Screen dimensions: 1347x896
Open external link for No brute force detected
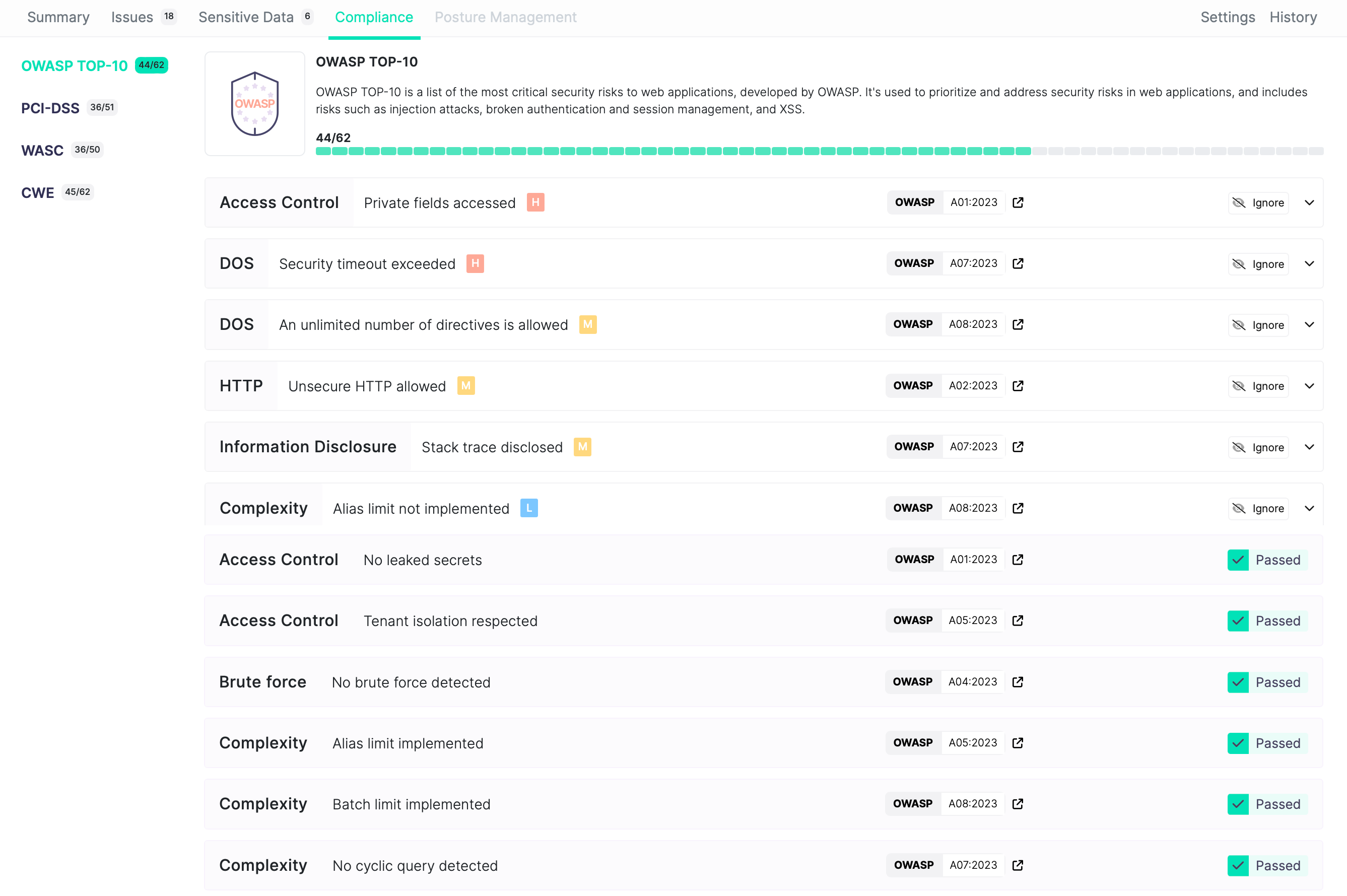pos(1019,682)
